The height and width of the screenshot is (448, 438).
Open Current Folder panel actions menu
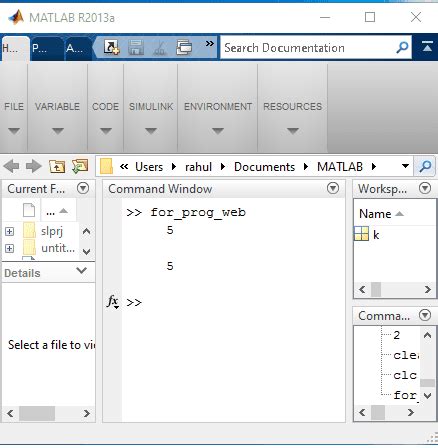[x=83, y=188]
